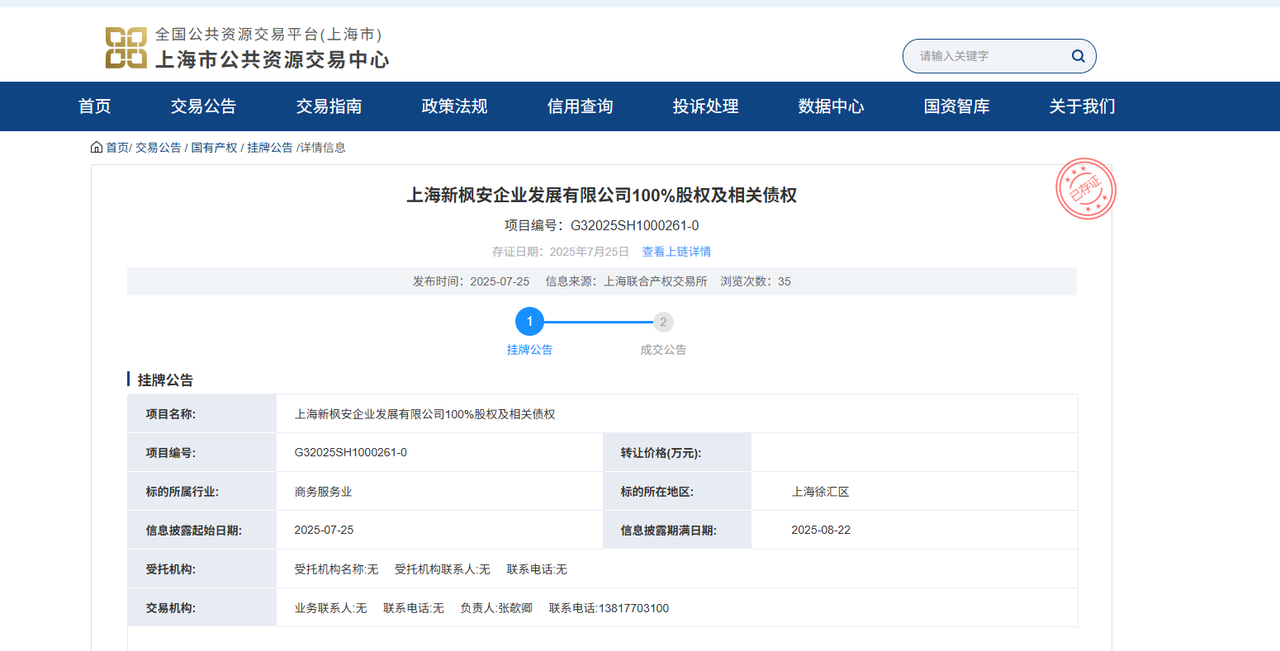Click the phone number 13817703100
Image resolution: width=1280 pixels, height=651 pixels.
point(633,608)
